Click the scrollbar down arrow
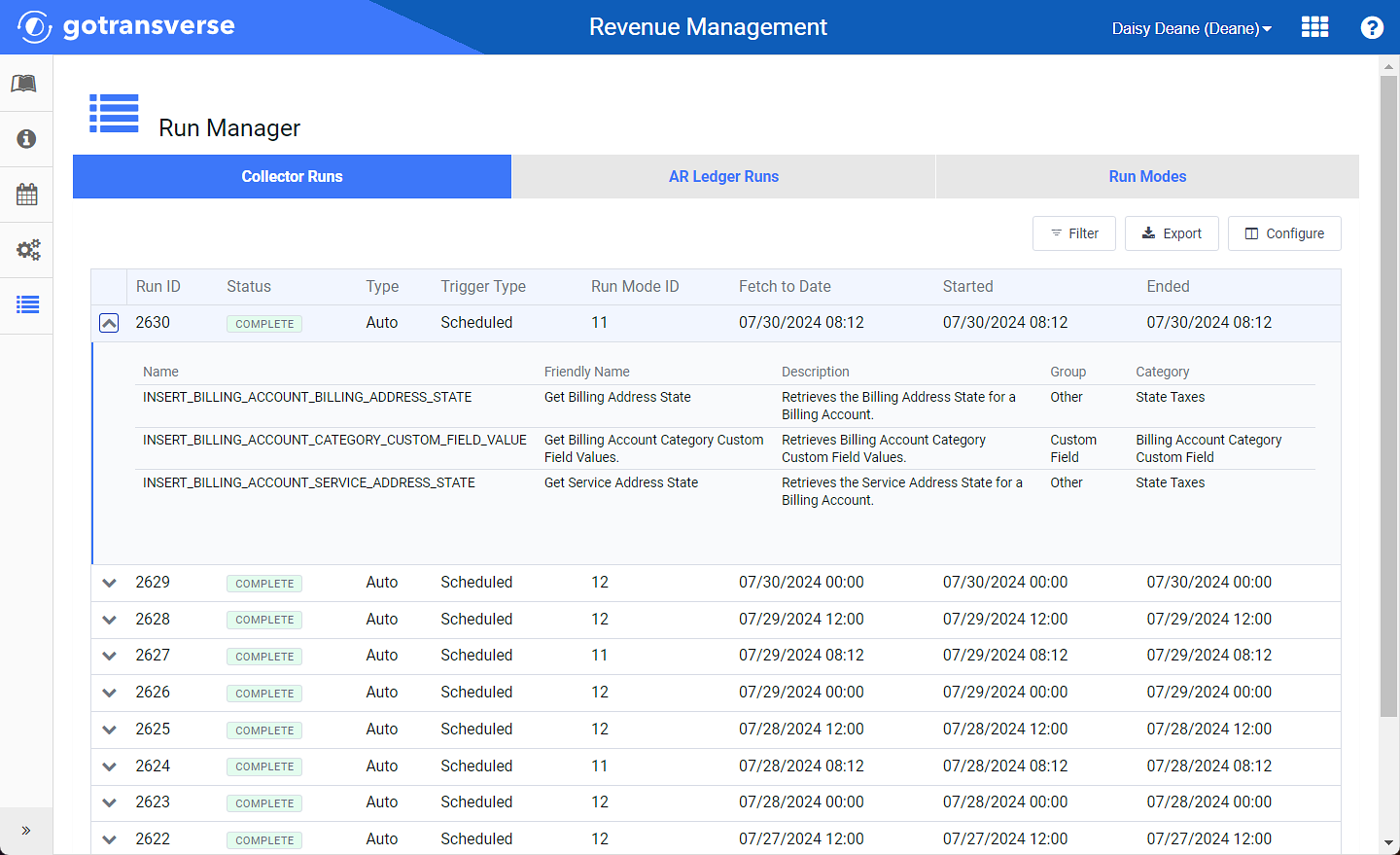The width and height of the screenshot is (1400, 855). tap(1388, 843)
